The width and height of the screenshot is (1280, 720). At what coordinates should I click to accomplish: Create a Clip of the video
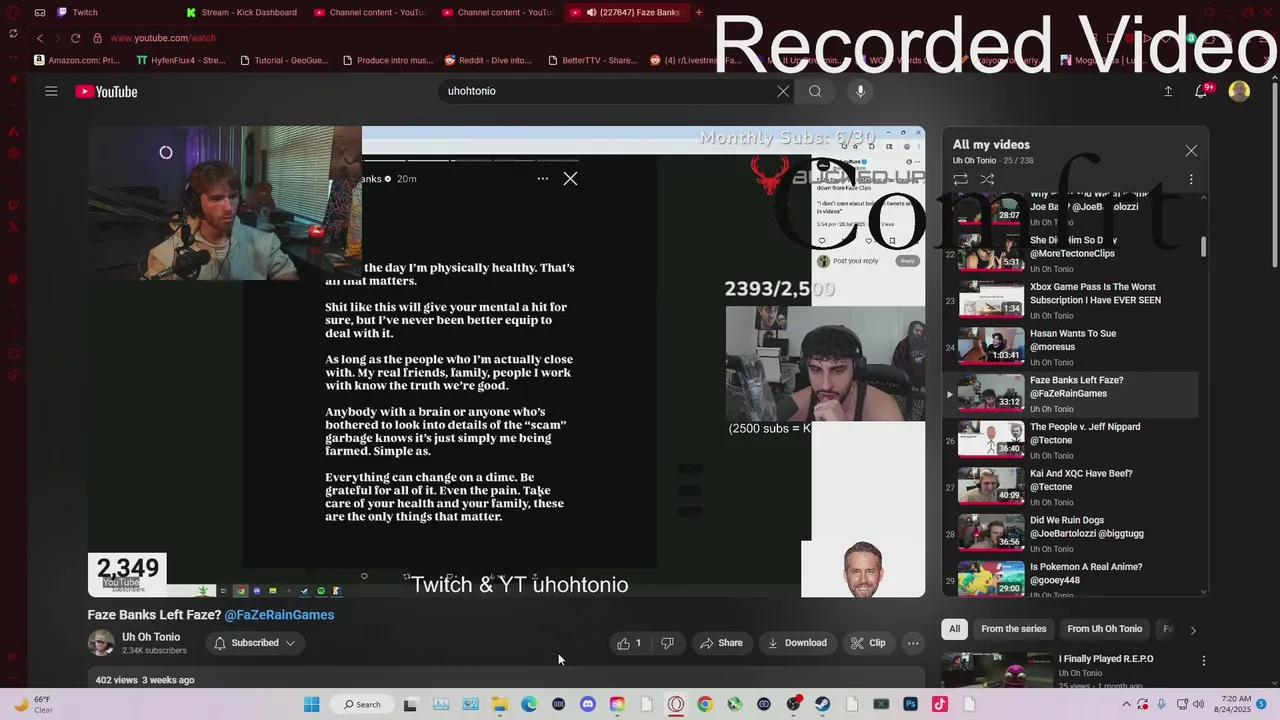click(868, 643)
